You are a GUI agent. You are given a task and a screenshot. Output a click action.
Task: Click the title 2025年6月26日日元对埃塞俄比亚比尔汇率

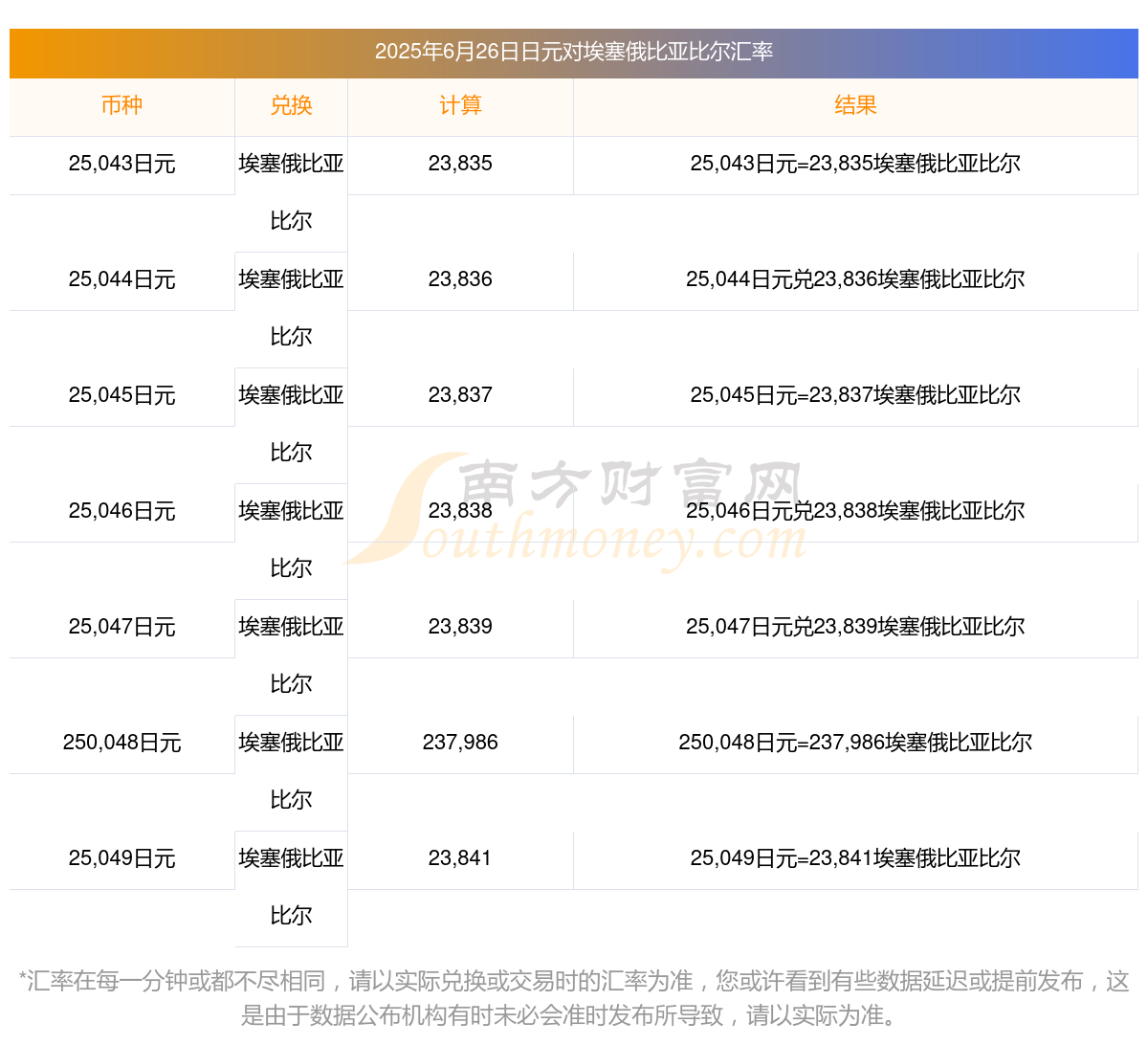coord(574,52)
